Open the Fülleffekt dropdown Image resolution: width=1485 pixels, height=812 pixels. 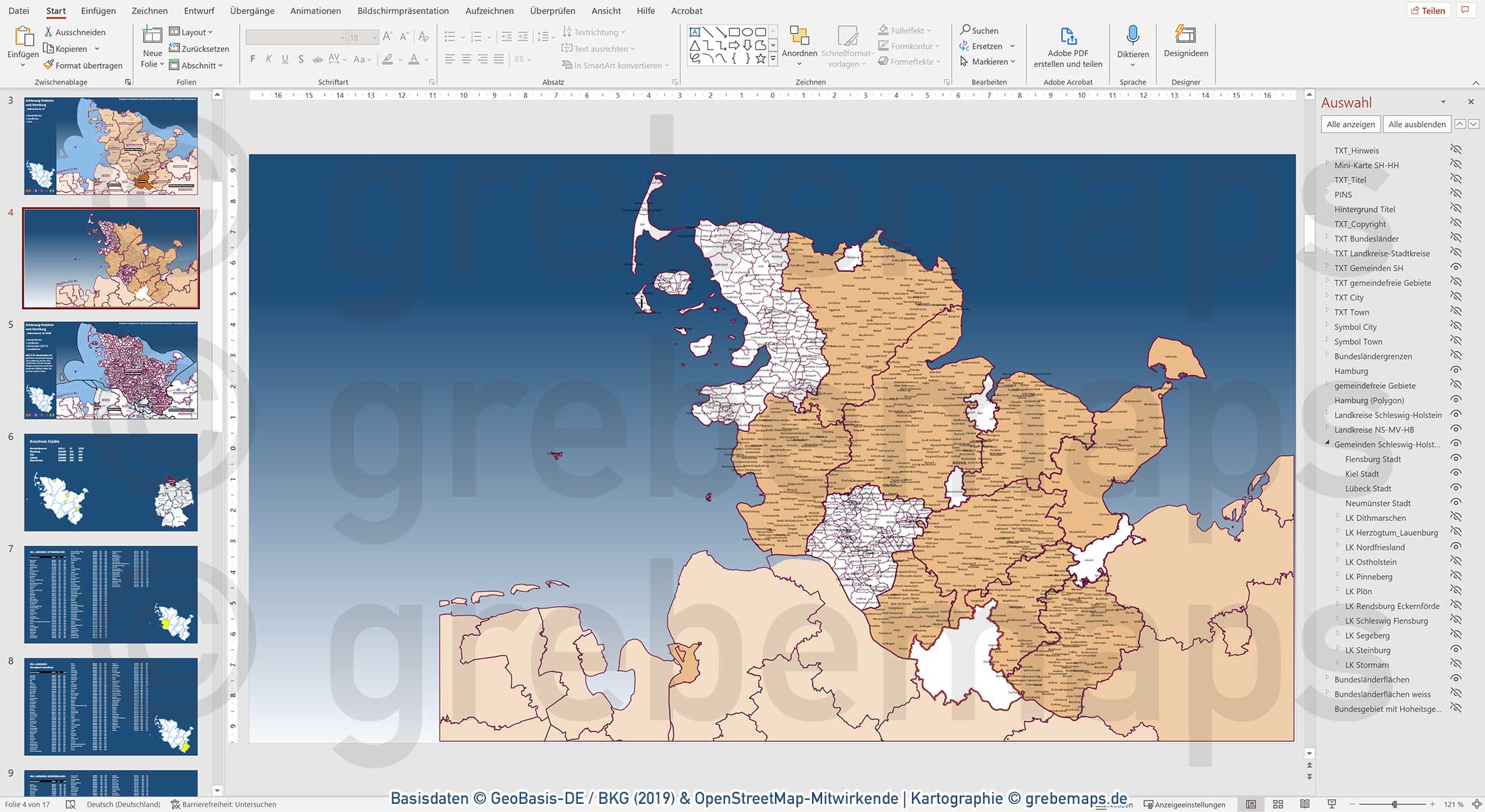[x=908, y=30]
